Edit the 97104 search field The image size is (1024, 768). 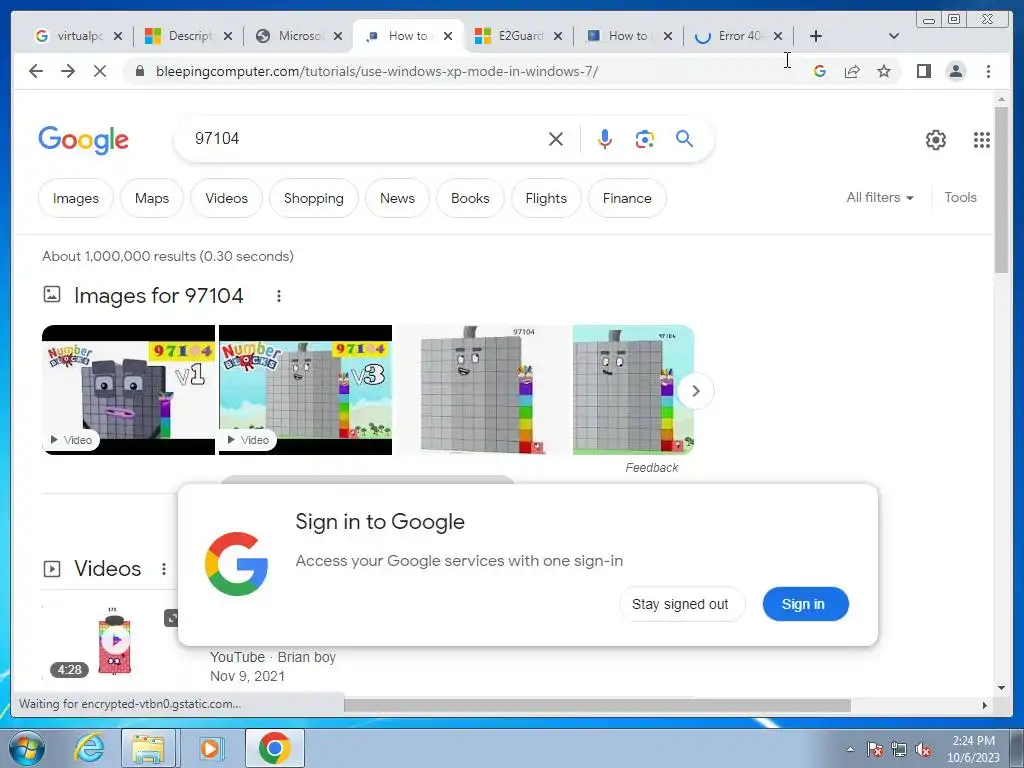click(366, 138)
